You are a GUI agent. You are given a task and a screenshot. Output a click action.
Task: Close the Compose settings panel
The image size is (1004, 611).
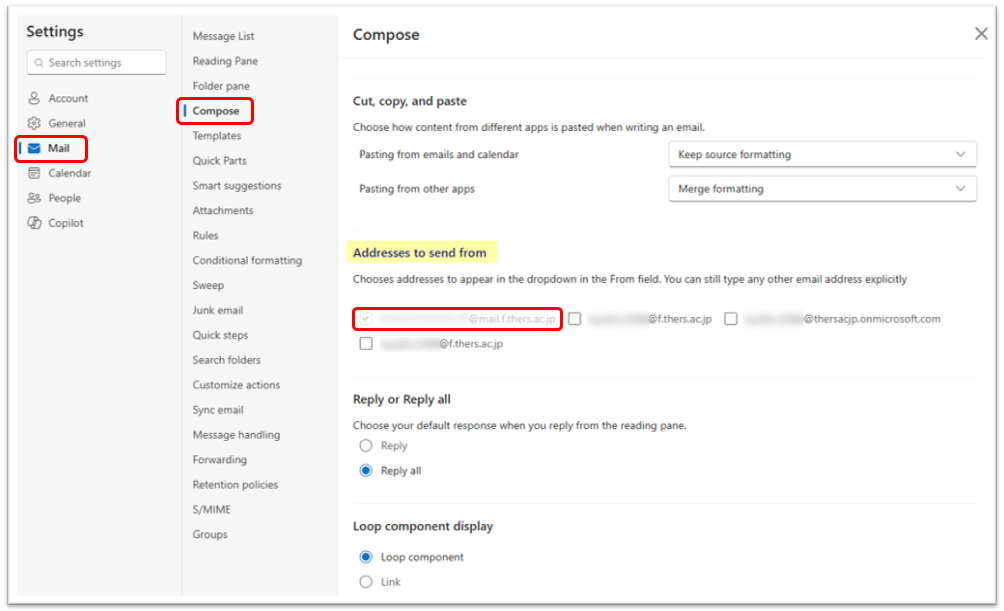pyautogui.click(x=981, y=33)
